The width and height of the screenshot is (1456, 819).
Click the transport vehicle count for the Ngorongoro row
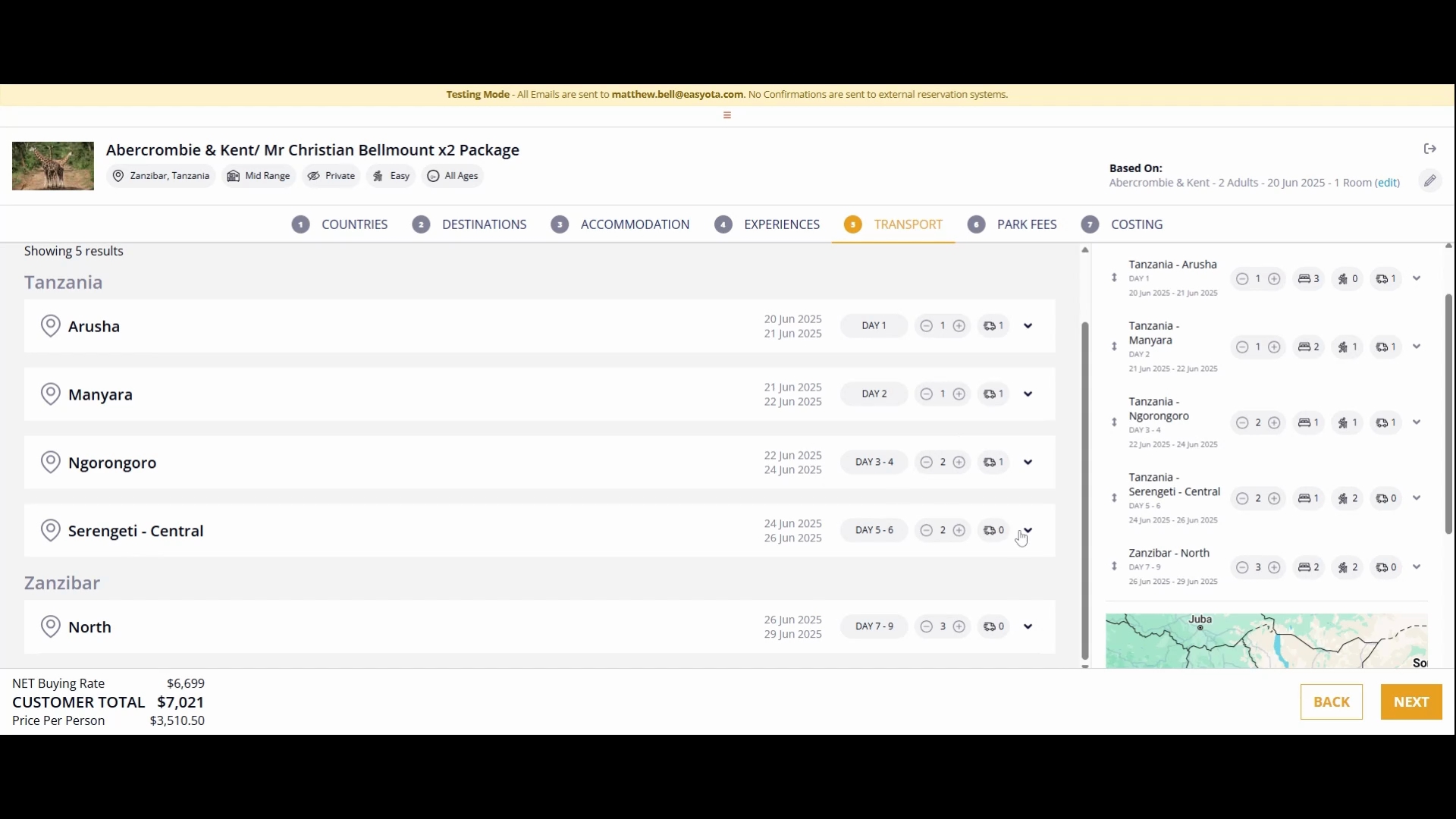pos(993,463)
